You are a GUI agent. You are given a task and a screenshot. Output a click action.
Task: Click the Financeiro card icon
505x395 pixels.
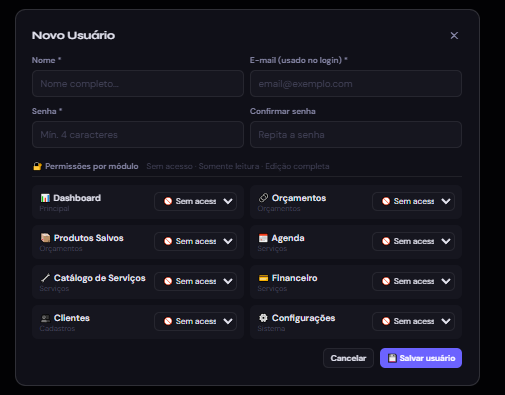coord(263,278)
